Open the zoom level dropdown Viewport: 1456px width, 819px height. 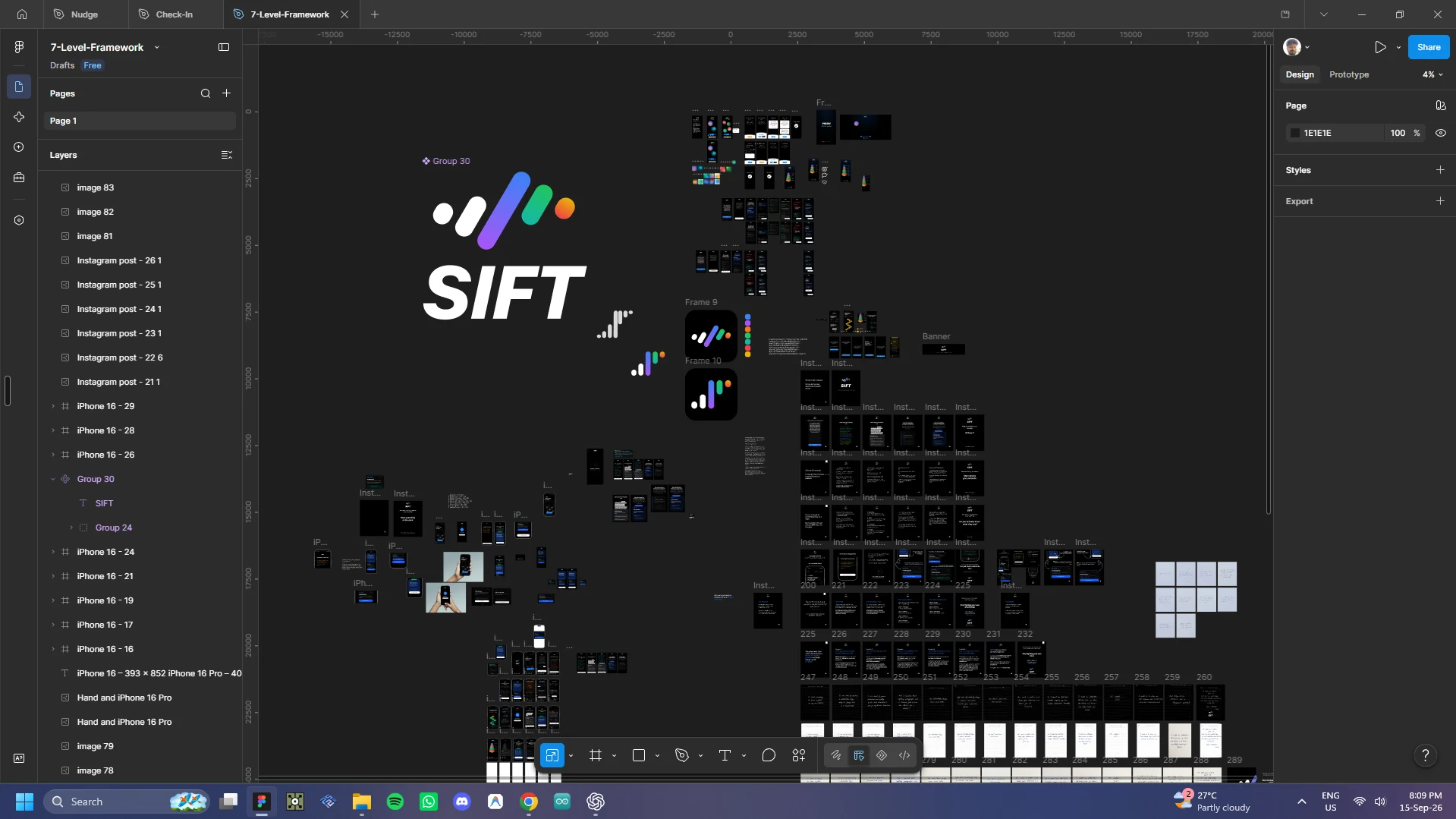click(x=1432, y=74)
